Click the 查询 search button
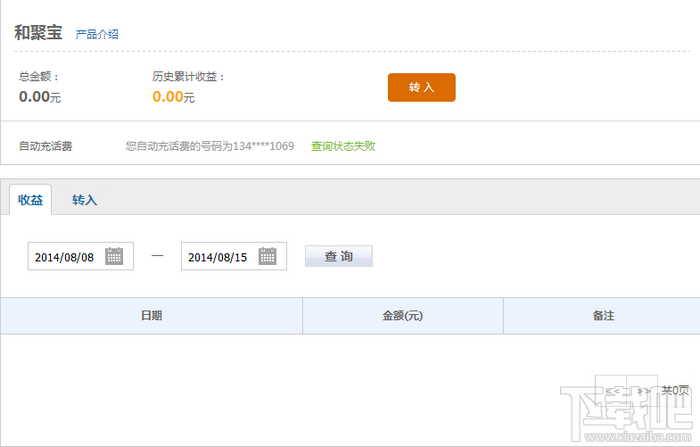700x447 pixels. 338,256
